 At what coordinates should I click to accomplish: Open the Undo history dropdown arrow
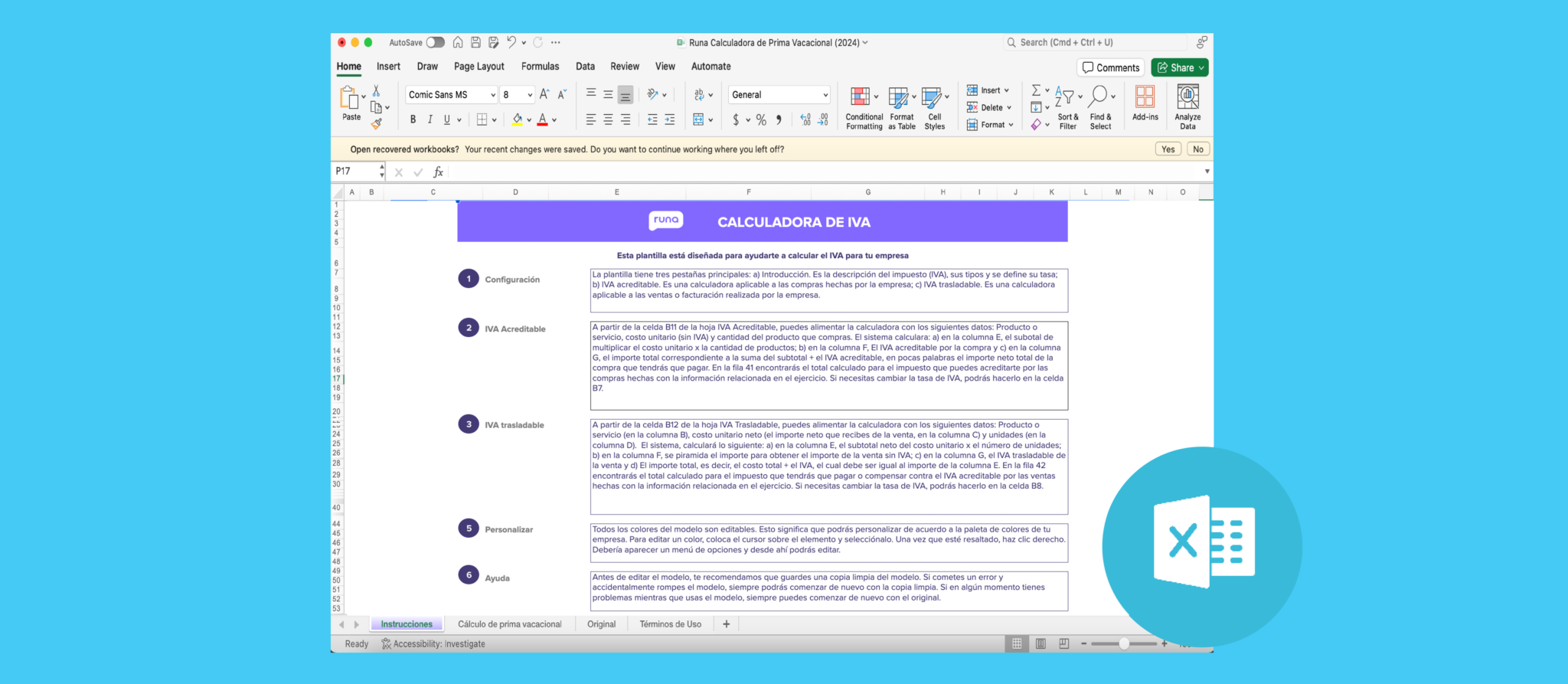(x=524, y=43)
